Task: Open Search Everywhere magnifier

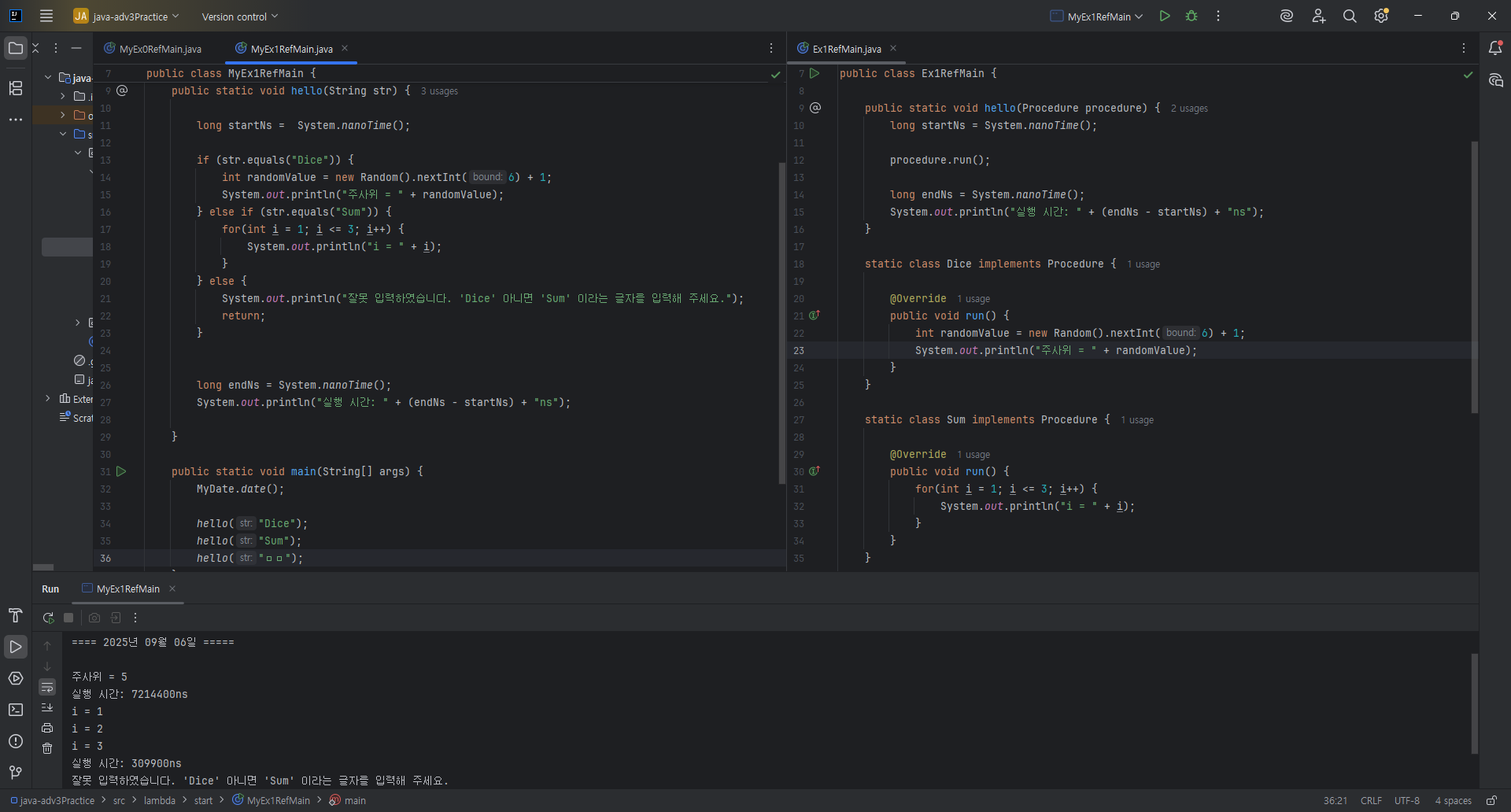Action: pyautogui.click(x=1350, y=16)
